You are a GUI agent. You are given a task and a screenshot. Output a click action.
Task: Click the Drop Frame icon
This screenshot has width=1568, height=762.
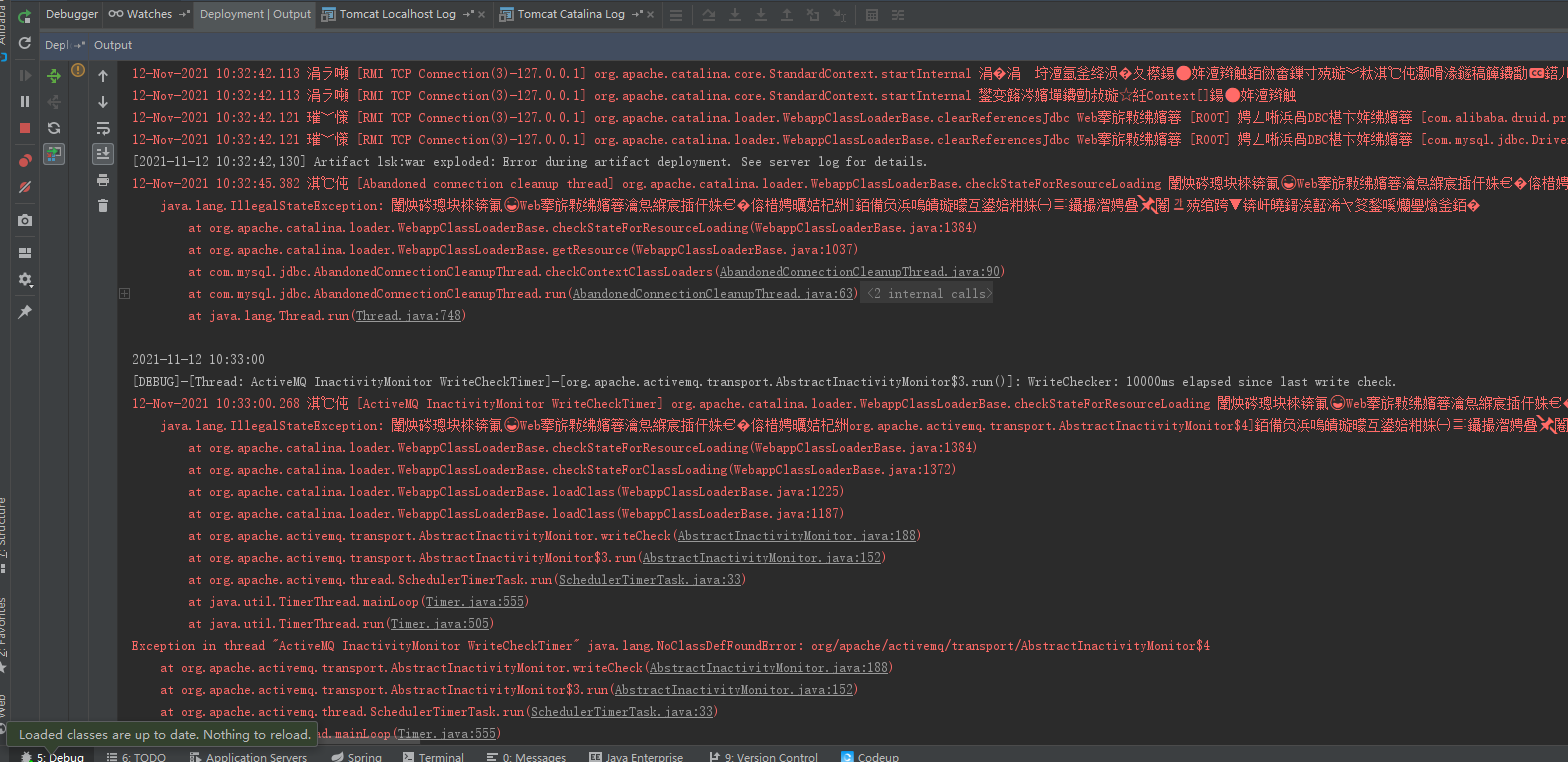pos(813,15)
